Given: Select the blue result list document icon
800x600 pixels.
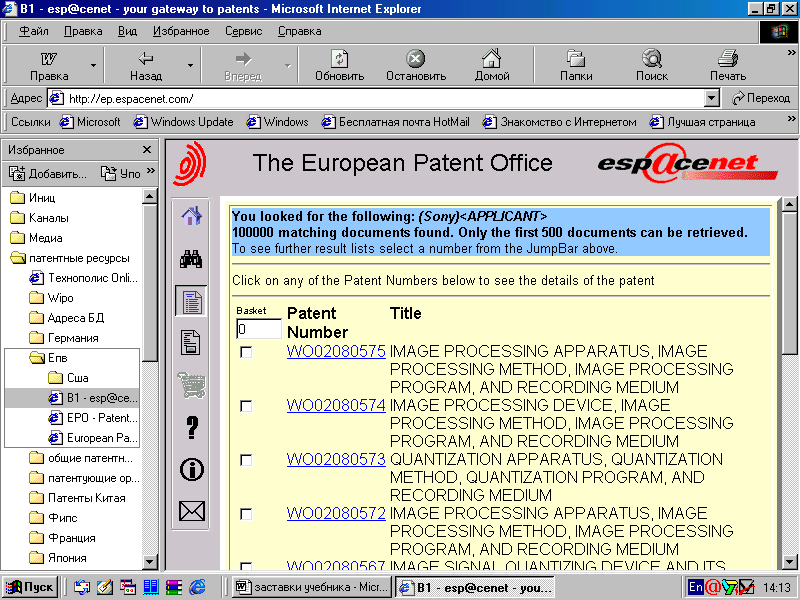Looking at the screenshot, I should pyautogui.click(x=191, y=302).
